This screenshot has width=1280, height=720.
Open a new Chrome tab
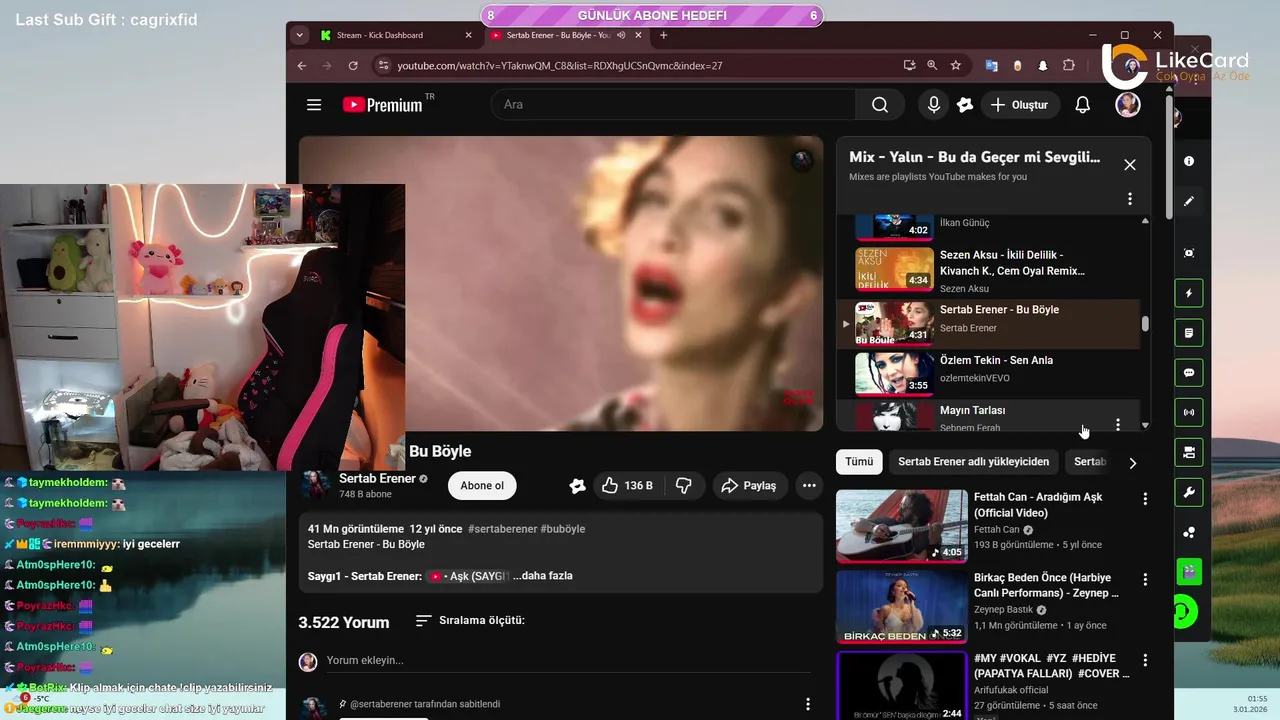(x=663, y=35)
